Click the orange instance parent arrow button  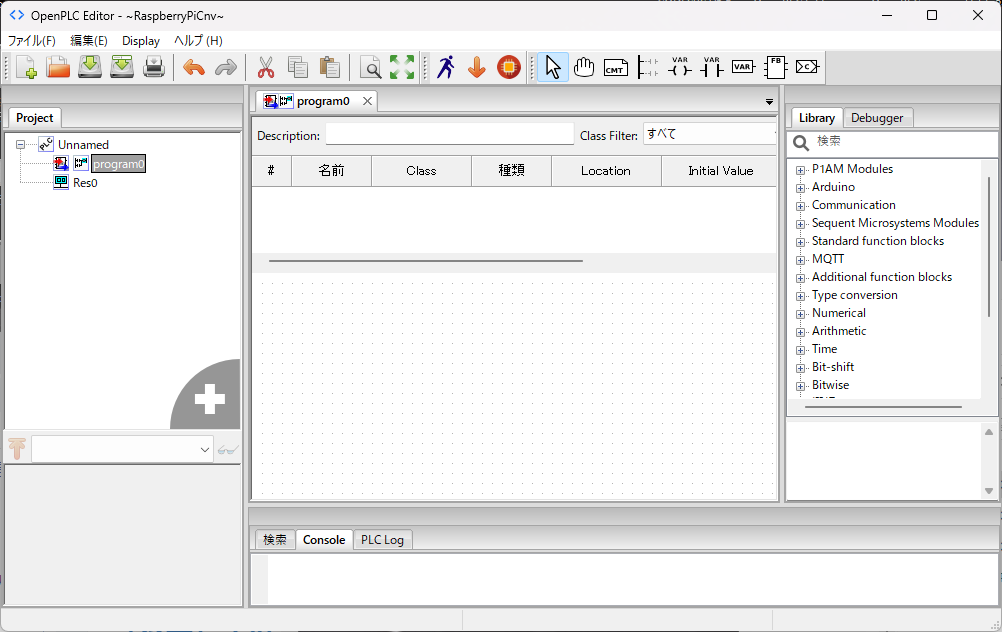(17, 449)
